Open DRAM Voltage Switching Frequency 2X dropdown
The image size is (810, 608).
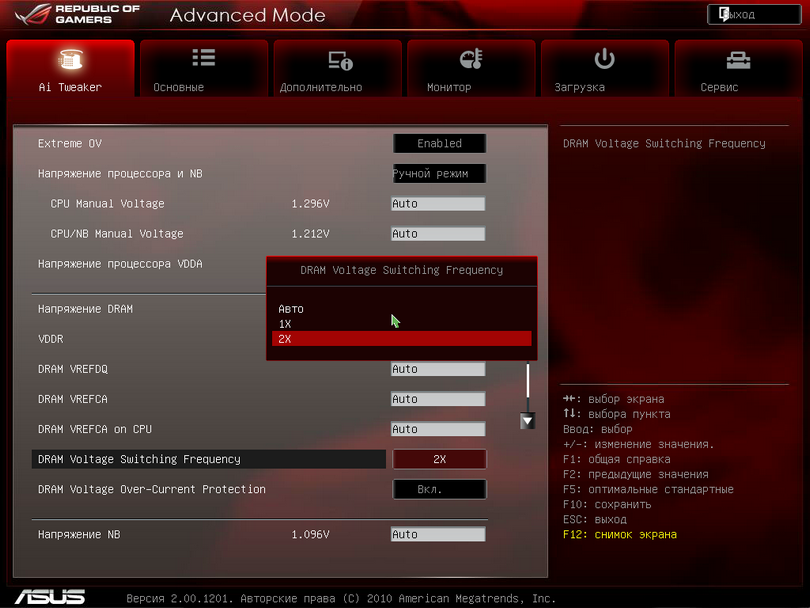pyautogui.click(x=439, y=460)
